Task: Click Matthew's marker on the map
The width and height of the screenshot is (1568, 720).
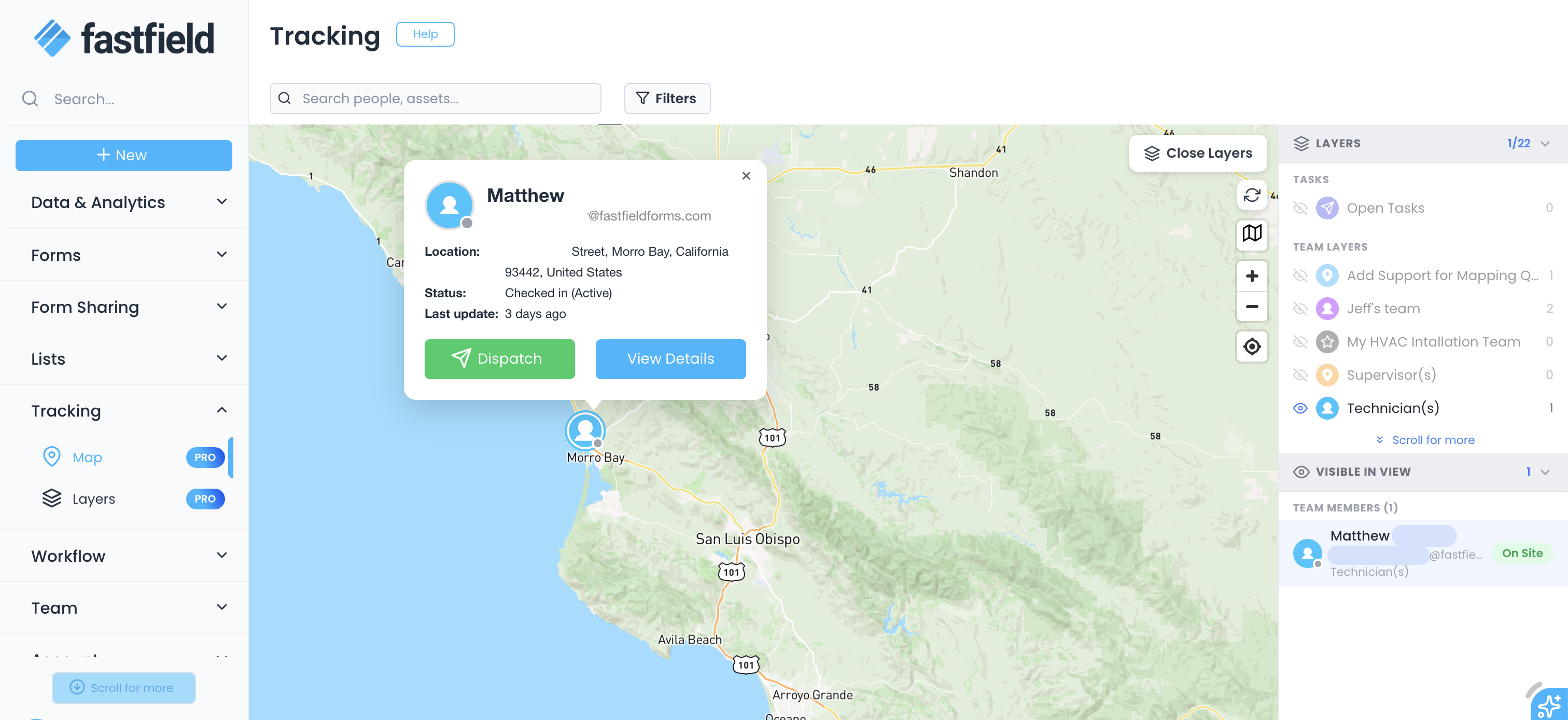Action: tap(584, 430)
